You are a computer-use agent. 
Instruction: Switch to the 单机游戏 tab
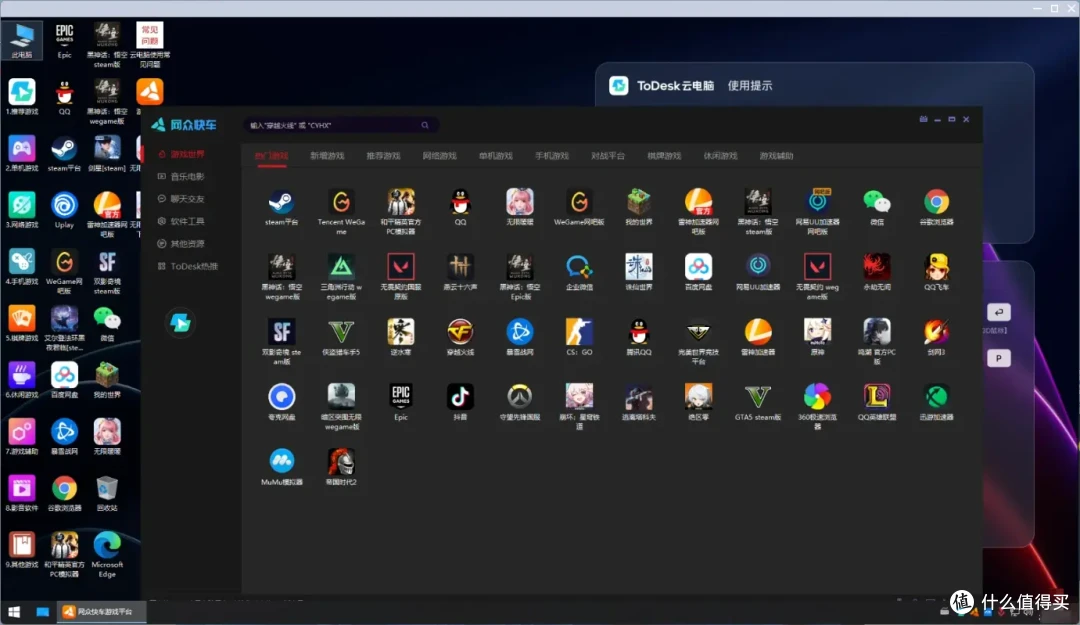click(496, 156)
